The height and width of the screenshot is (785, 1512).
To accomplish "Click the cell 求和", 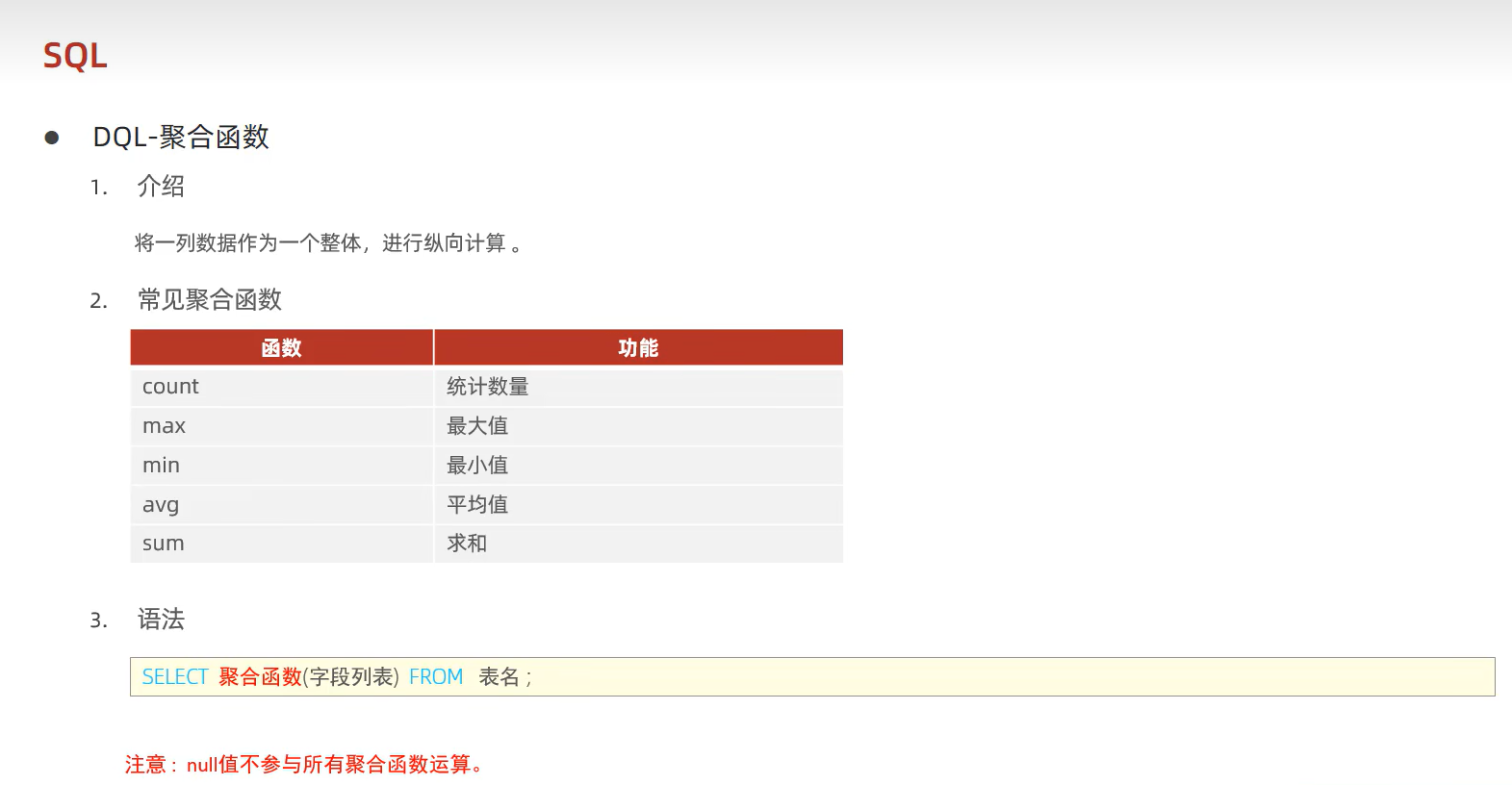I will coord(638,544).
